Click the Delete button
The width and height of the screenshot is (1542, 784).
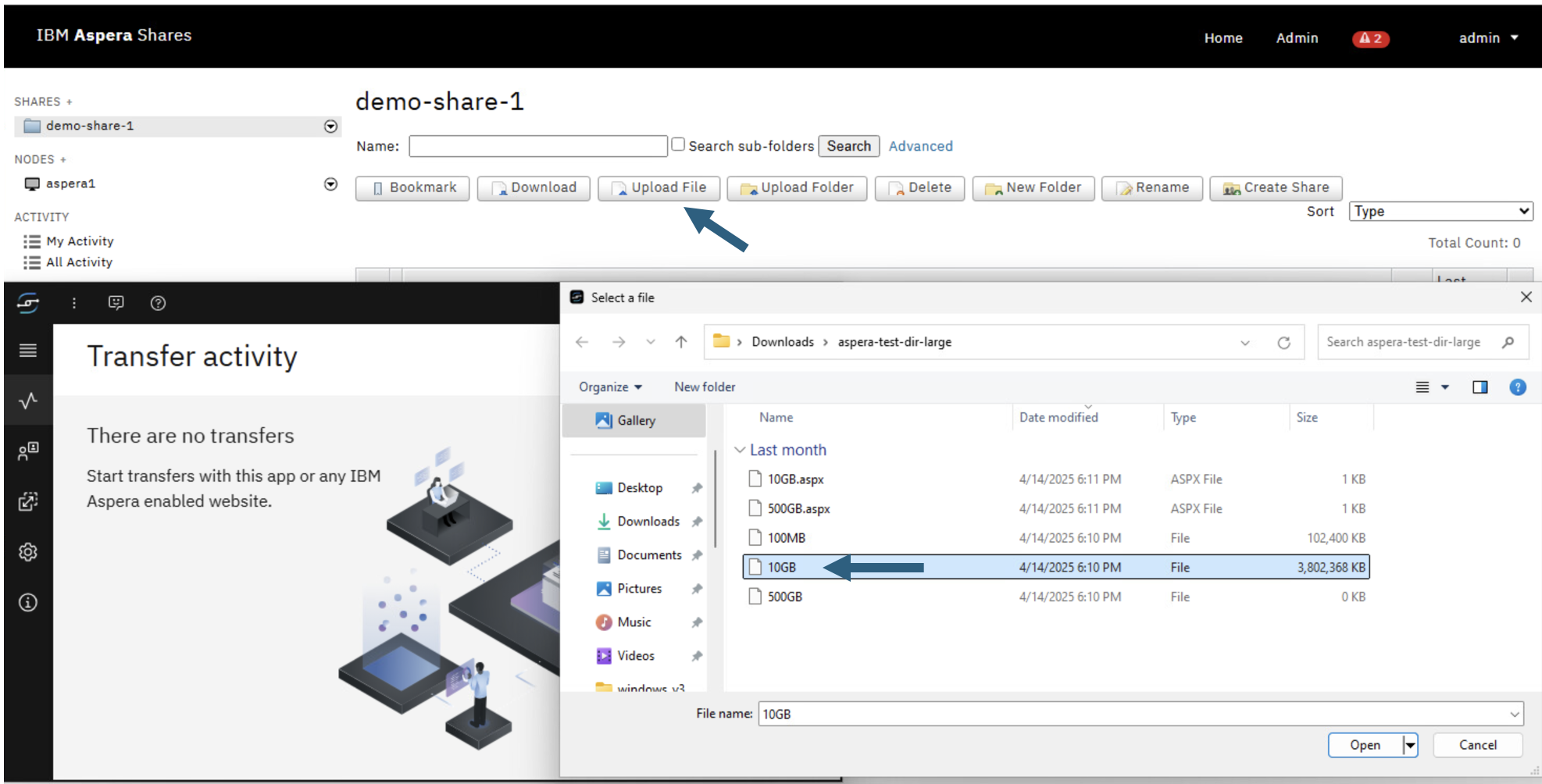click(x=919, y=188)
